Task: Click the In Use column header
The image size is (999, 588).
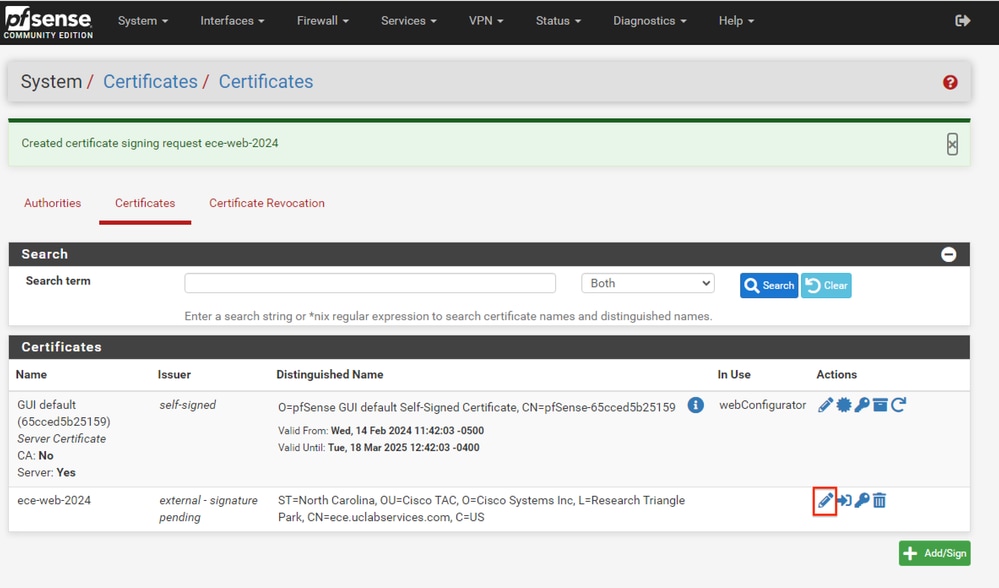Action: pos(734,375)
